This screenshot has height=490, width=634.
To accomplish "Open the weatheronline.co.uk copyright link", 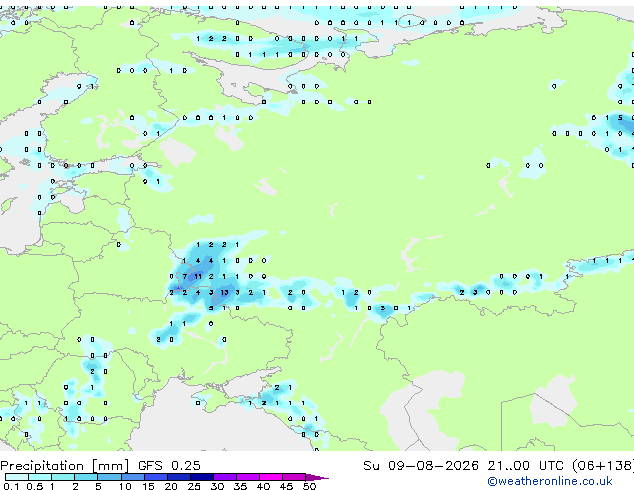I will click(550, 481).
